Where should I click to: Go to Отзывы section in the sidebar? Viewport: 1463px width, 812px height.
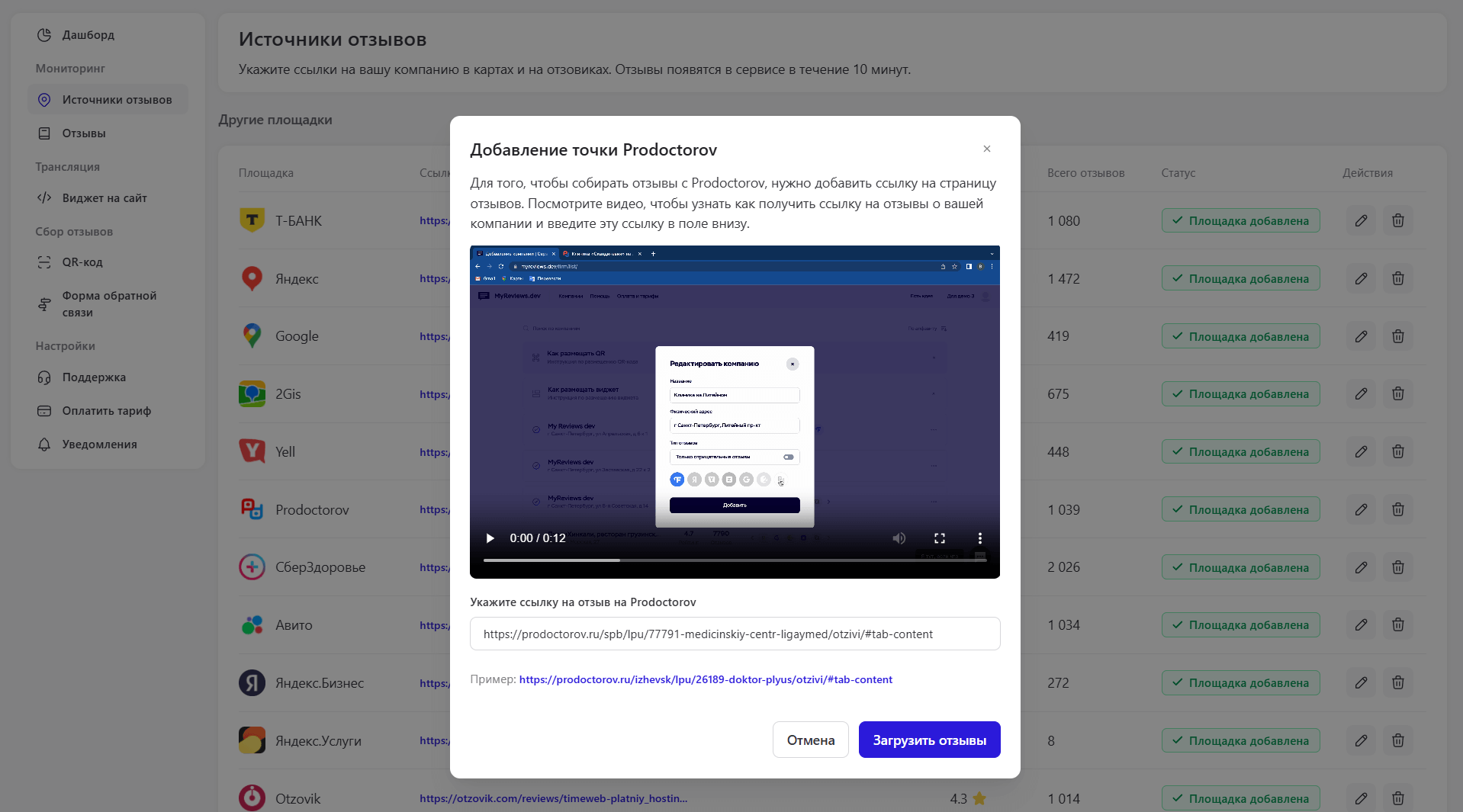tap(84, 133)
